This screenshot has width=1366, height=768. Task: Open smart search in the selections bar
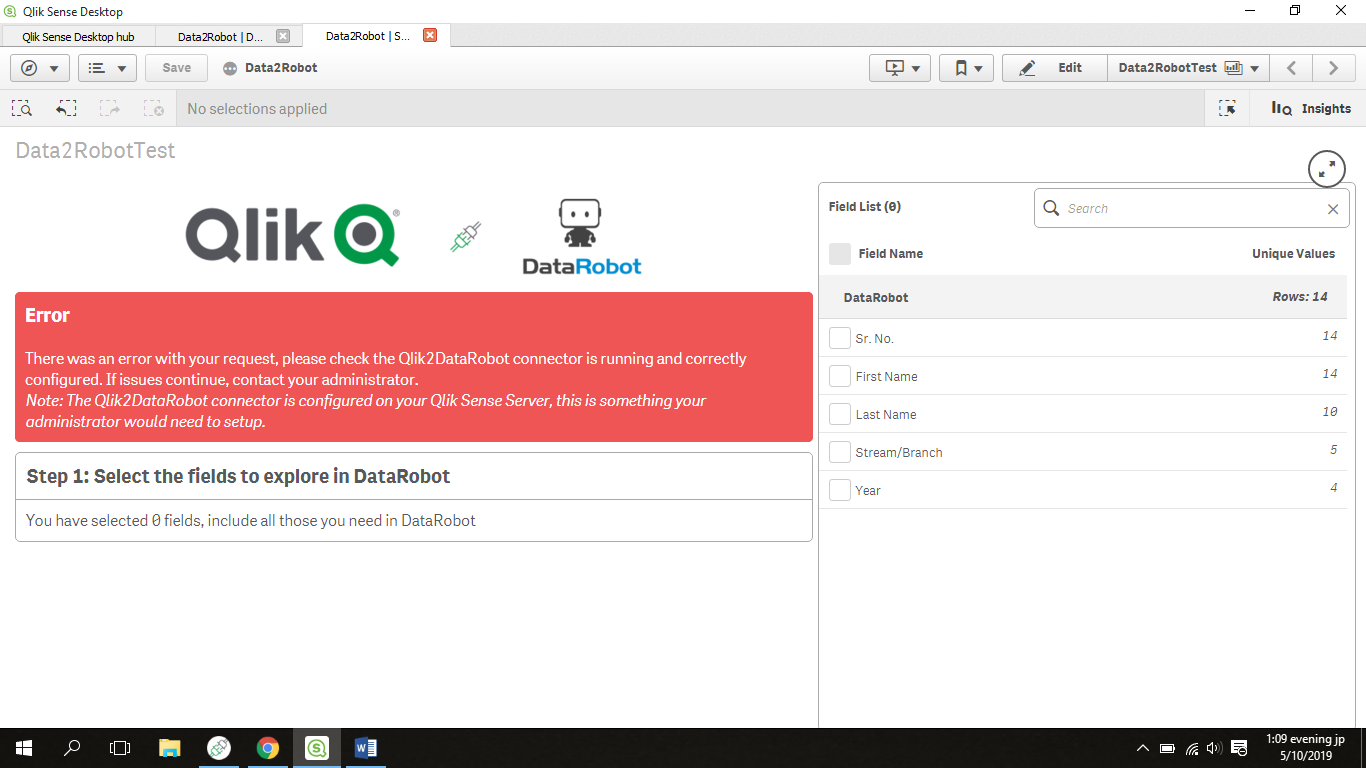point(22,109)
